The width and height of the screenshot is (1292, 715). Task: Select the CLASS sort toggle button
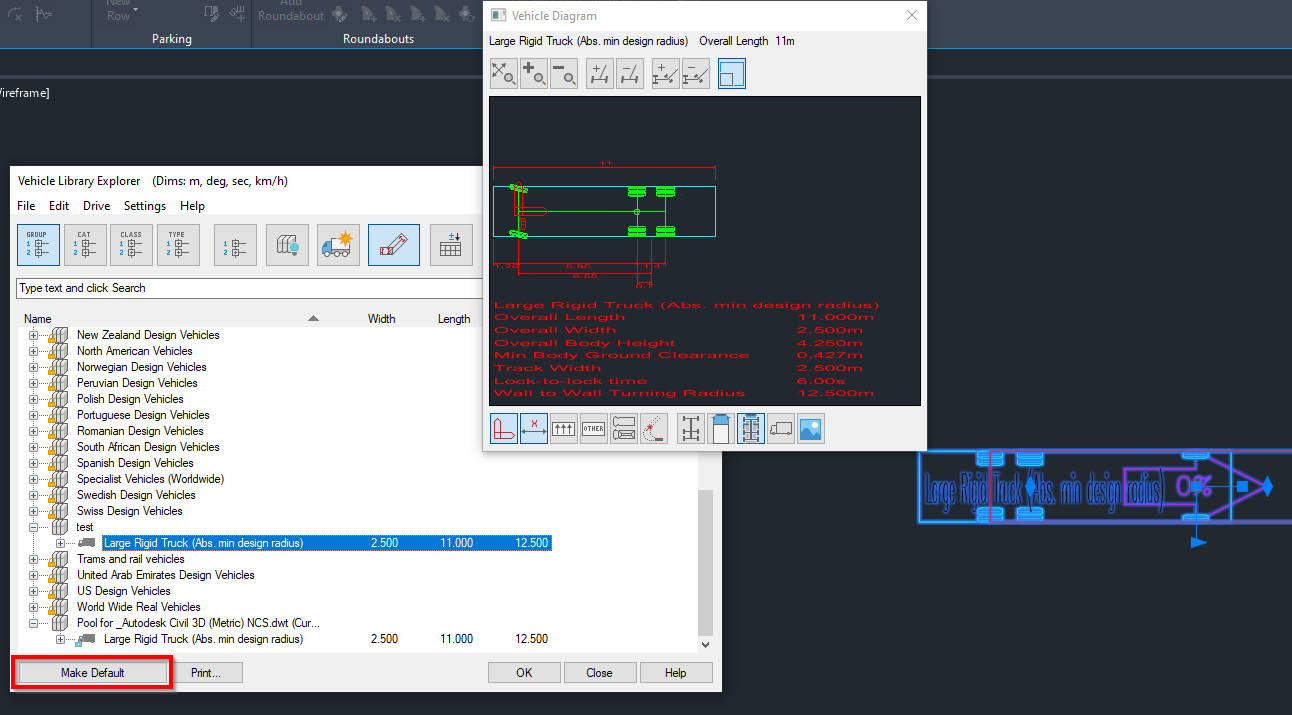click(x=131, y=245)
